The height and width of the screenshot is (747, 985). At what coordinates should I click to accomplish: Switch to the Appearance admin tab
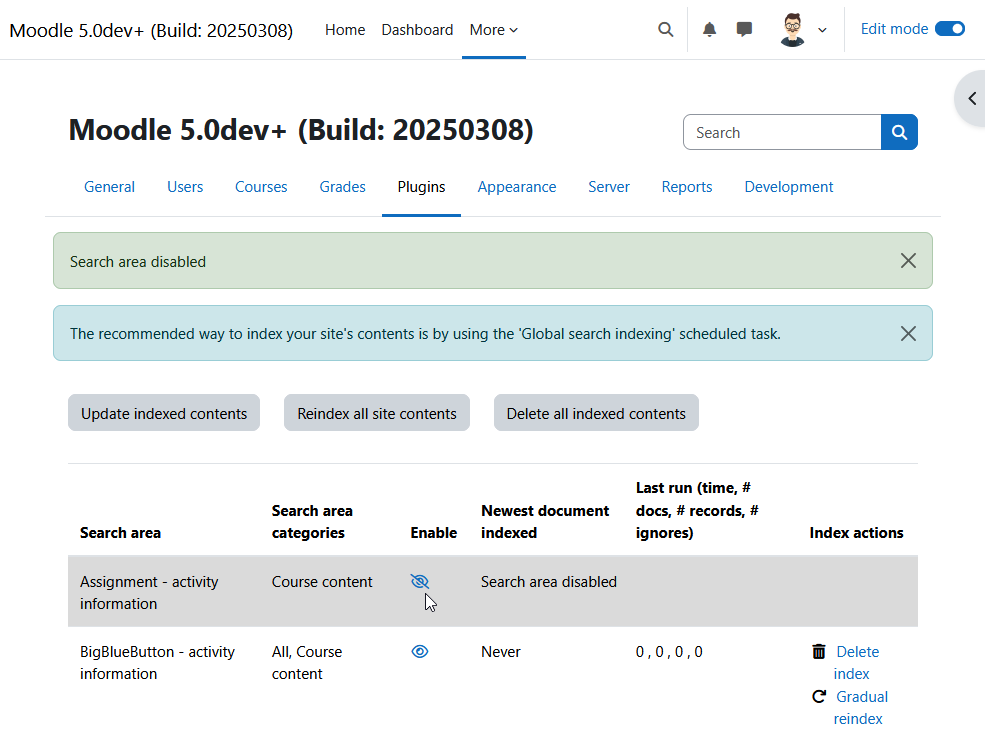(516, 187)
